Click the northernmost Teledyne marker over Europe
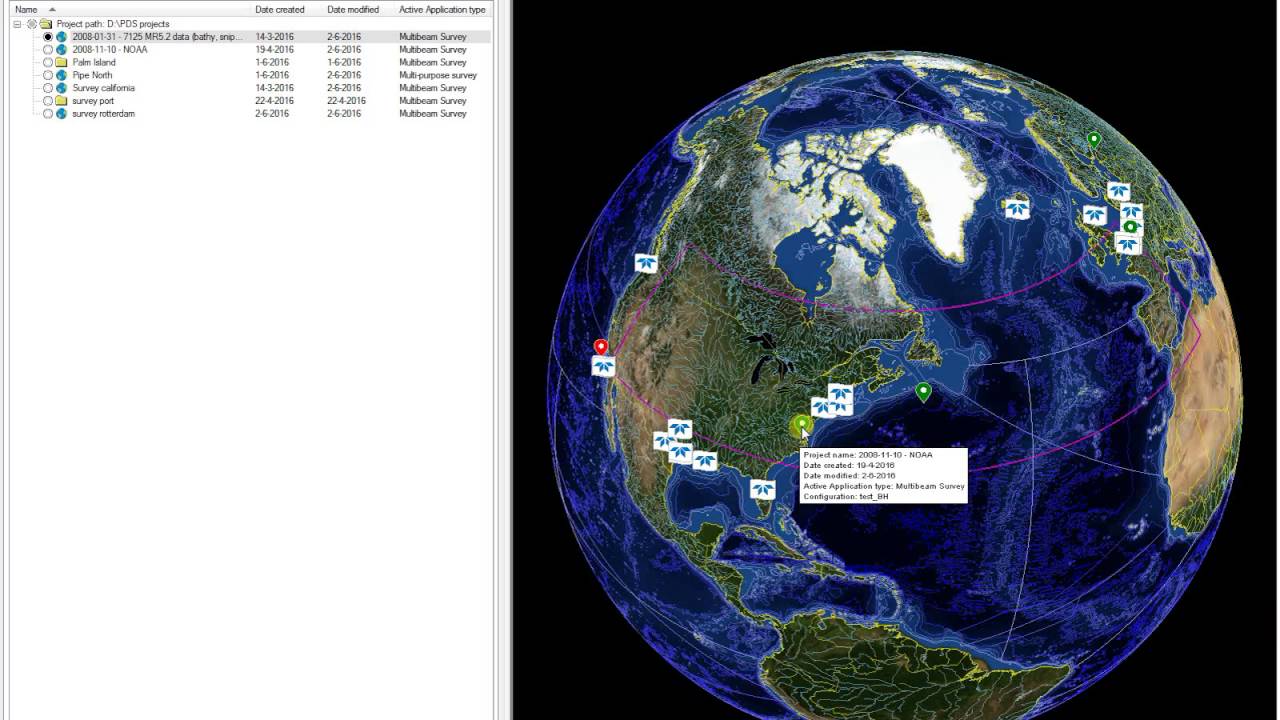The width and height of the screenshot is (1280, 720). tap(1118, 191)
